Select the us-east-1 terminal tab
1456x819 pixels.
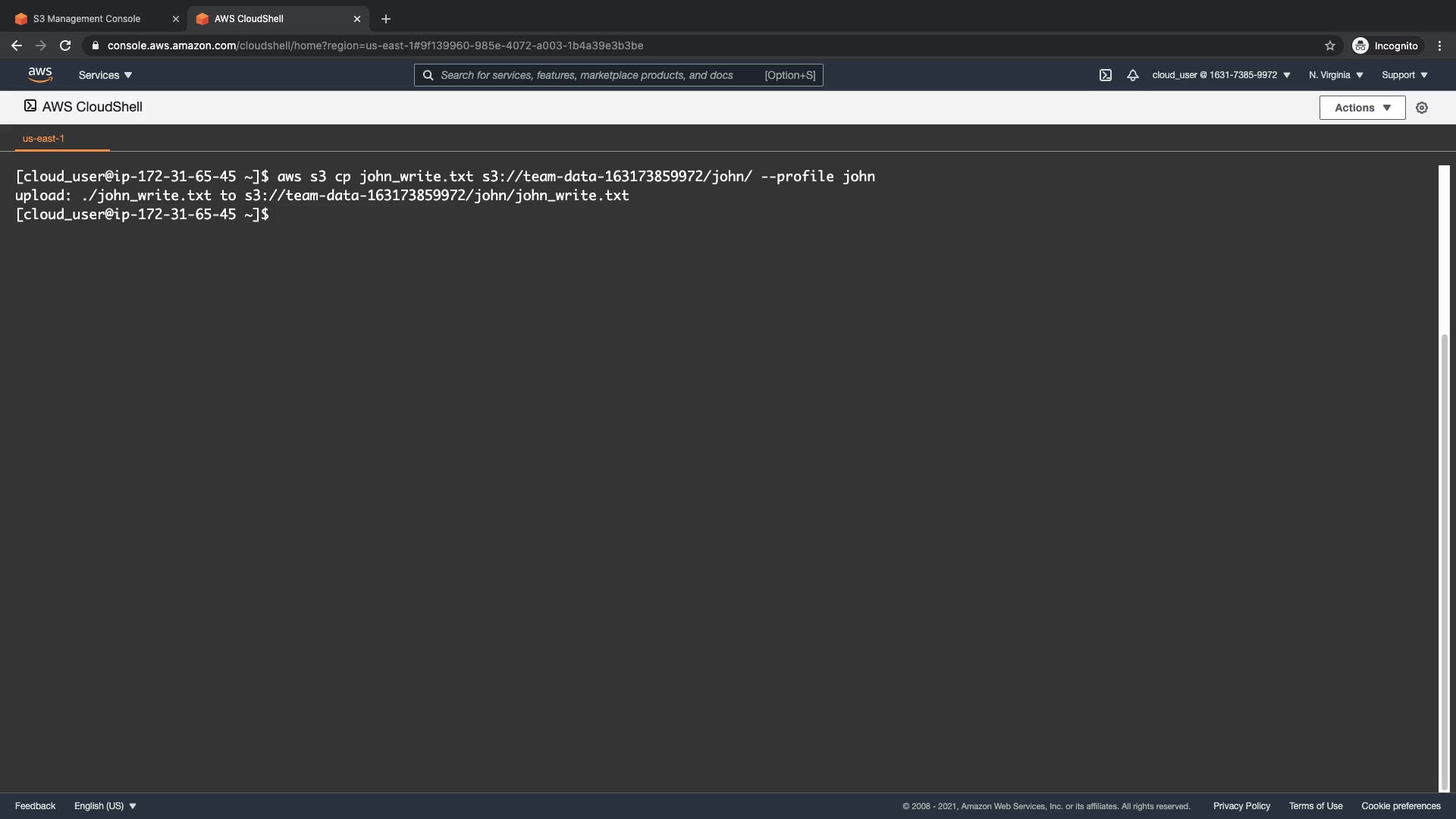click(x=43, y=139)
